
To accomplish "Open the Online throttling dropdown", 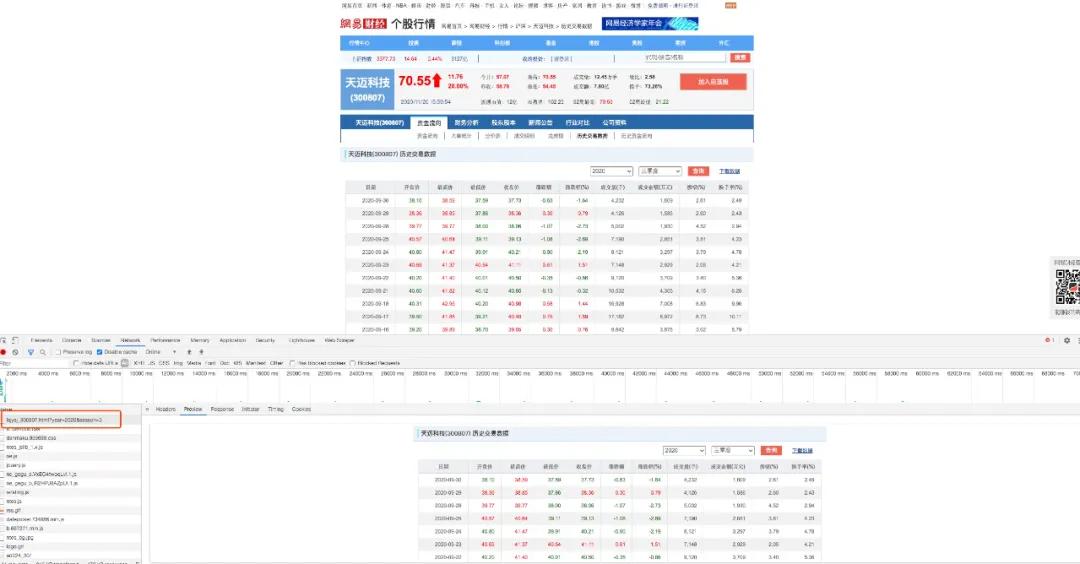I will pos(160,352).
